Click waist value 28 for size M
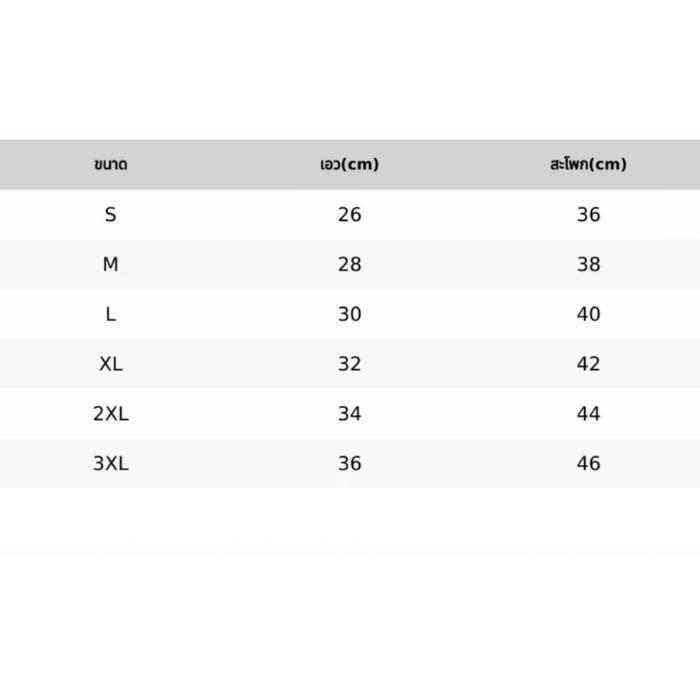 pos(350,264)
